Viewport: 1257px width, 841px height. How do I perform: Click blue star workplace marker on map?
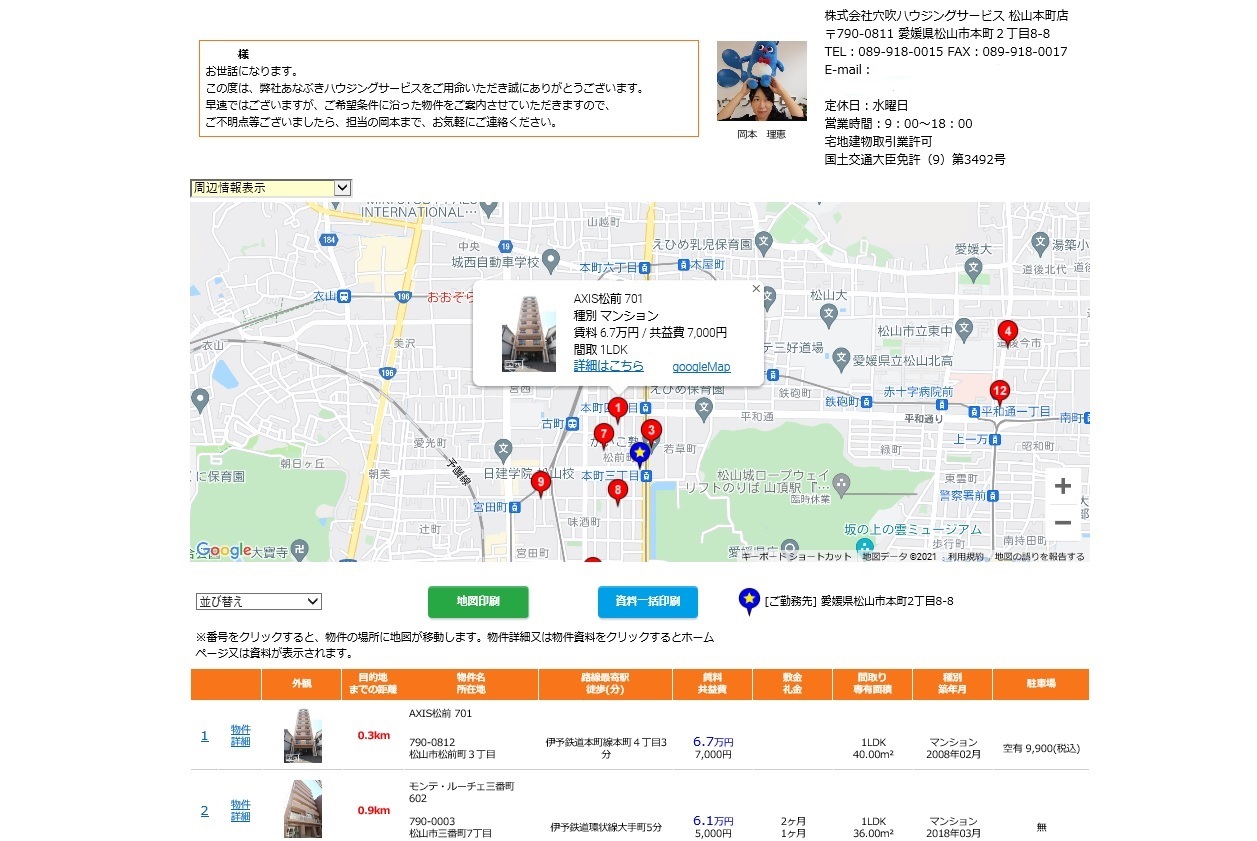point(640,454)
